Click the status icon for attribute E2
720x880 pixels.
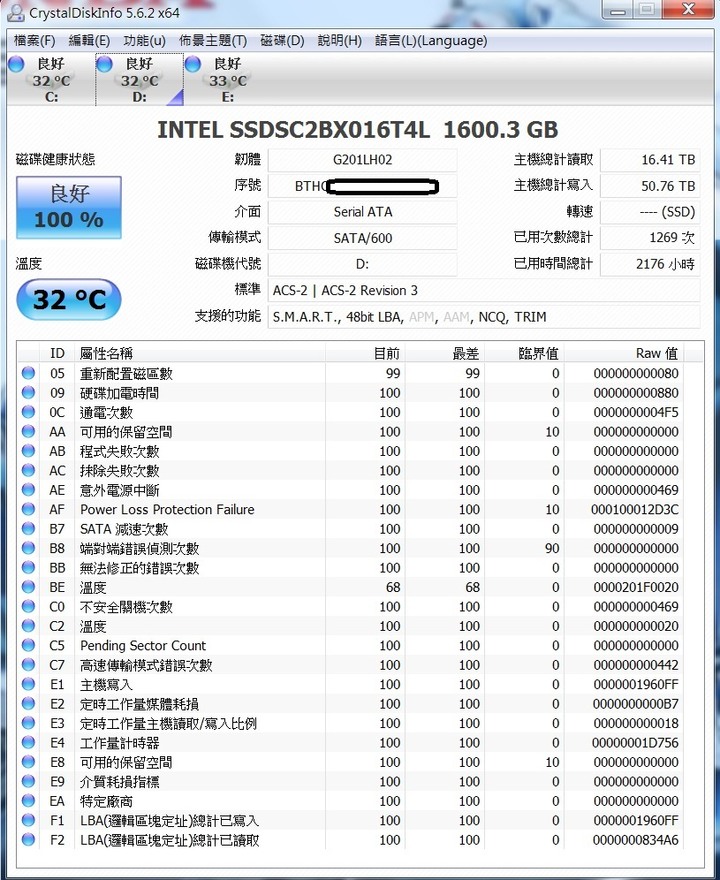tap(28, 704)
